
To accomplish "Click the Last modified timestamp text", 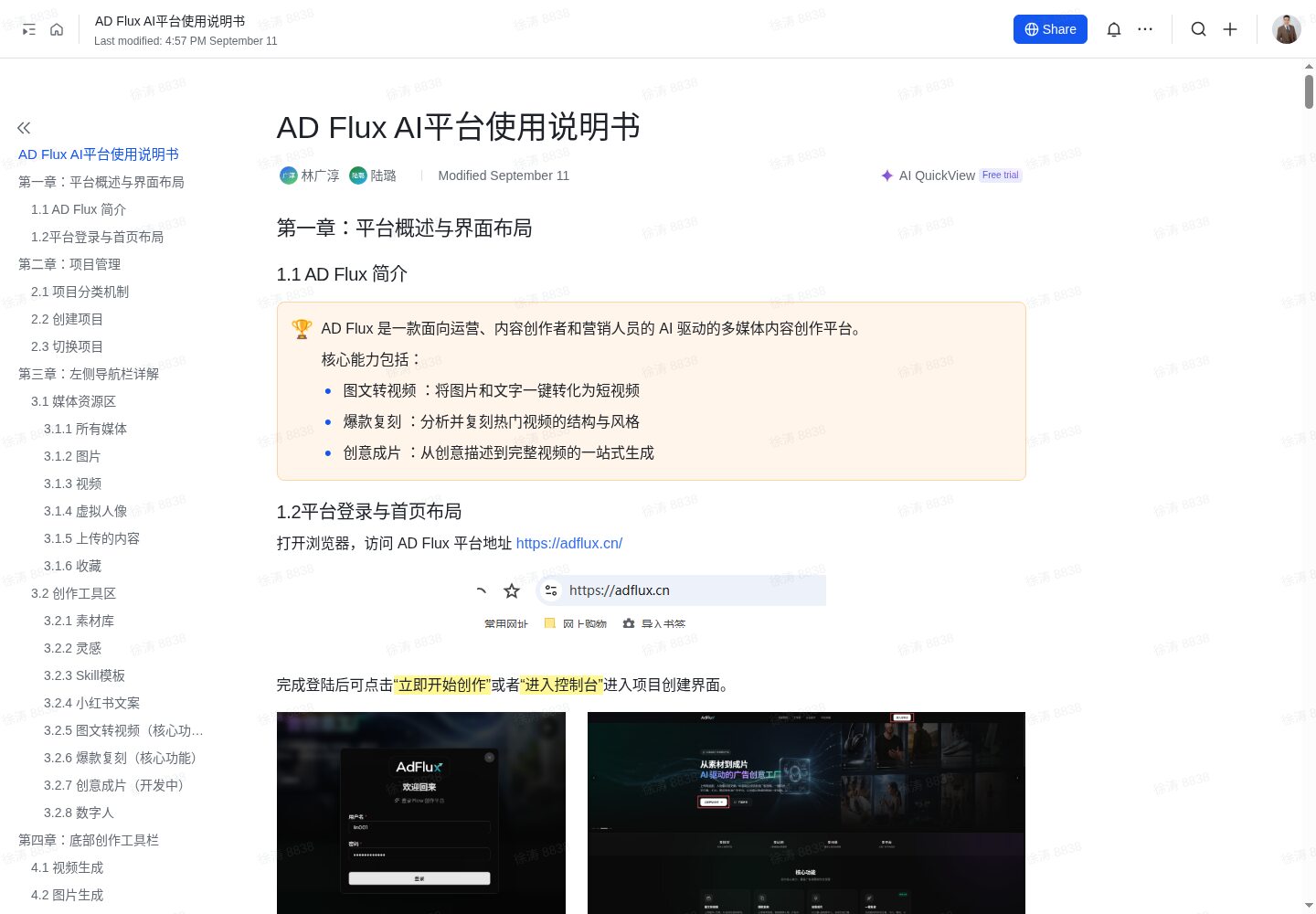I will 186,41.
